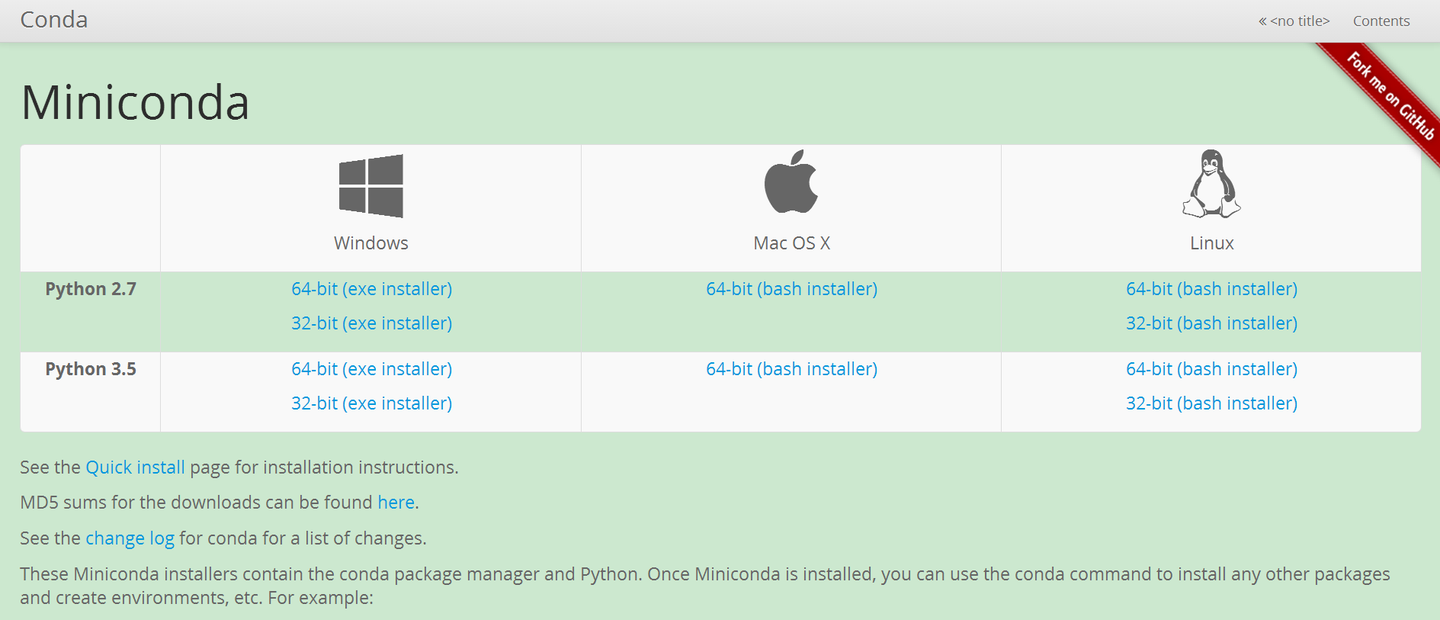Image resolution: width=1440 pixels, height=620 pixels.
Task: Open the Contents navbar item
Action: coord(1381,21)
